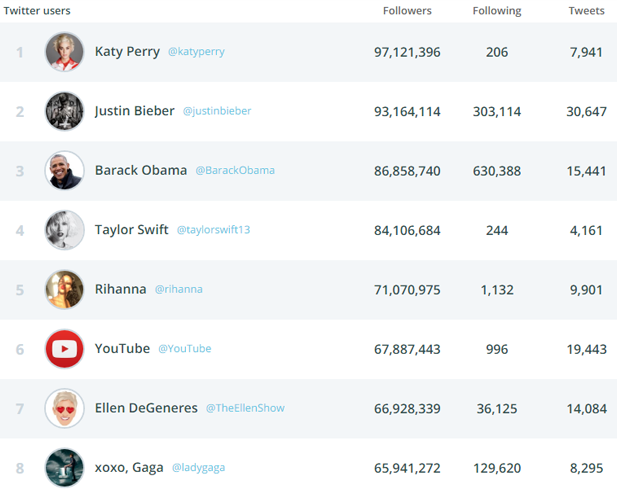Sort by the Following column header
Image resolution: width=617 pixels, height=489 pixels.
coord(497,11)
